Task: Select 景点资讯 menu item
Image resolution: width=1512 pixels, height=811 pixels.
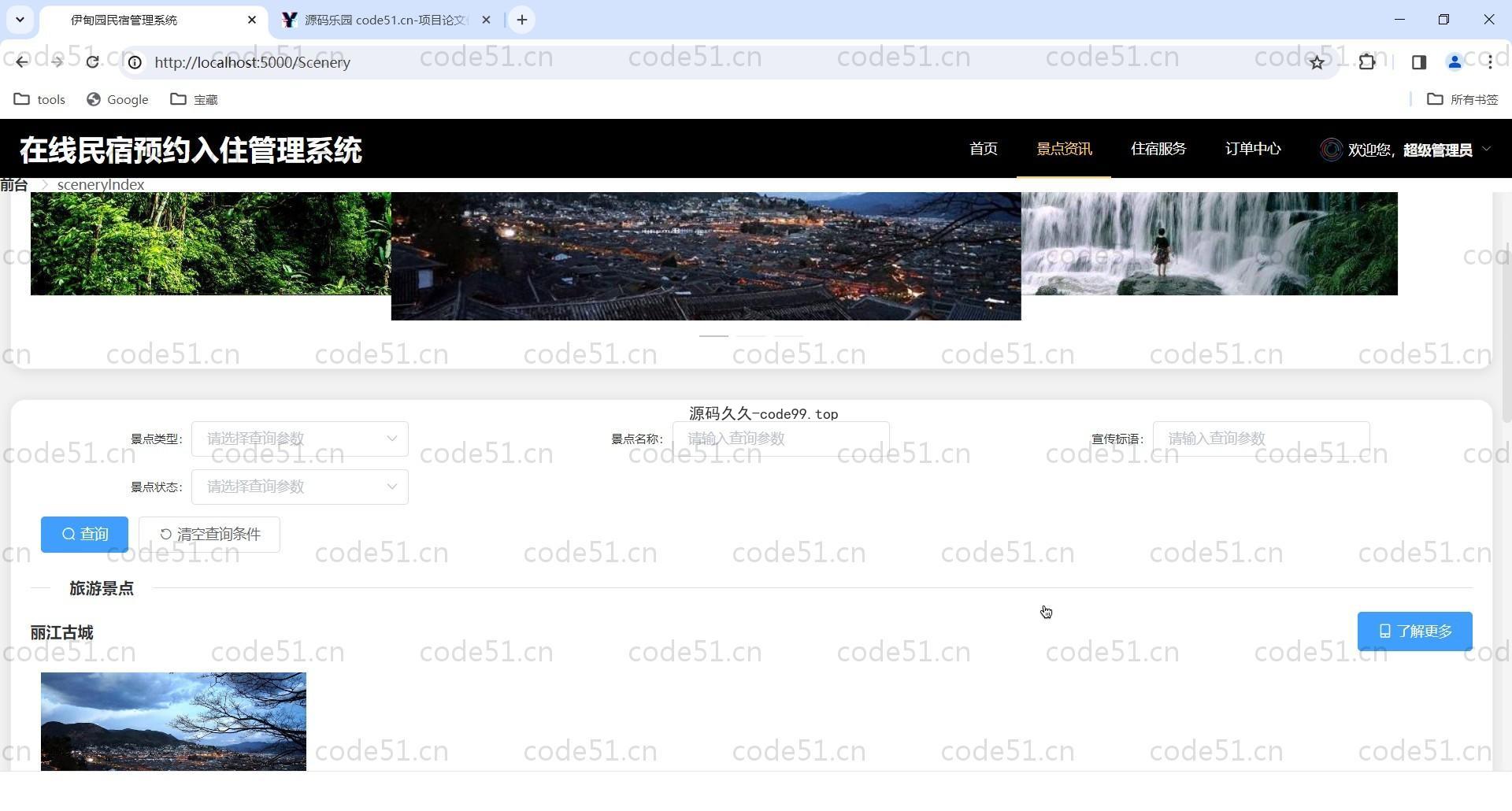Action: pyautogui.click(x=1064, y=149)
